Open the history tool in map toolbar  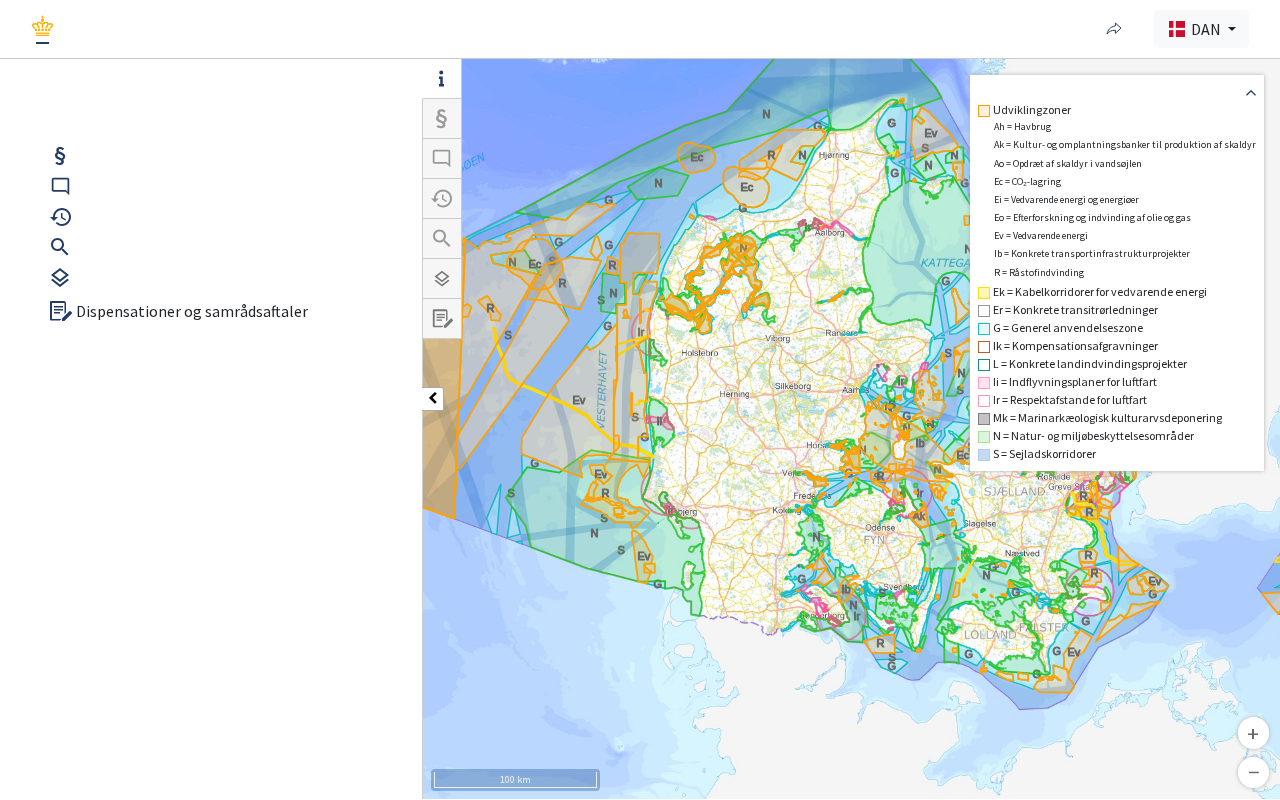441,198
